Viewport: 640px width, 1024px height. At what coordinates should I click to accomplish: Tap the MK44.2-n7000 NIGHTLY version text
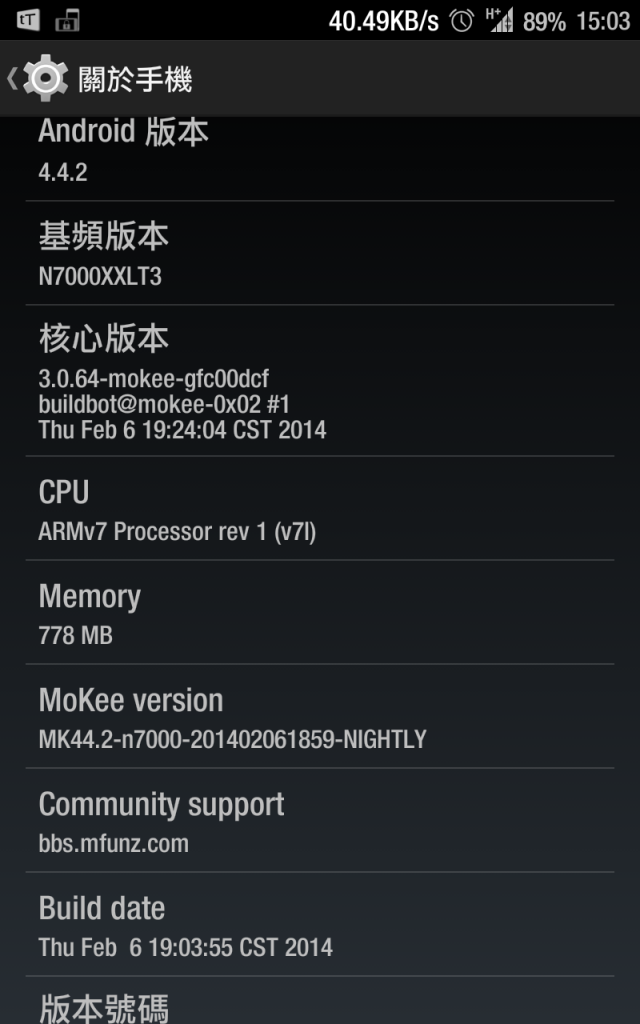point(232,739)
